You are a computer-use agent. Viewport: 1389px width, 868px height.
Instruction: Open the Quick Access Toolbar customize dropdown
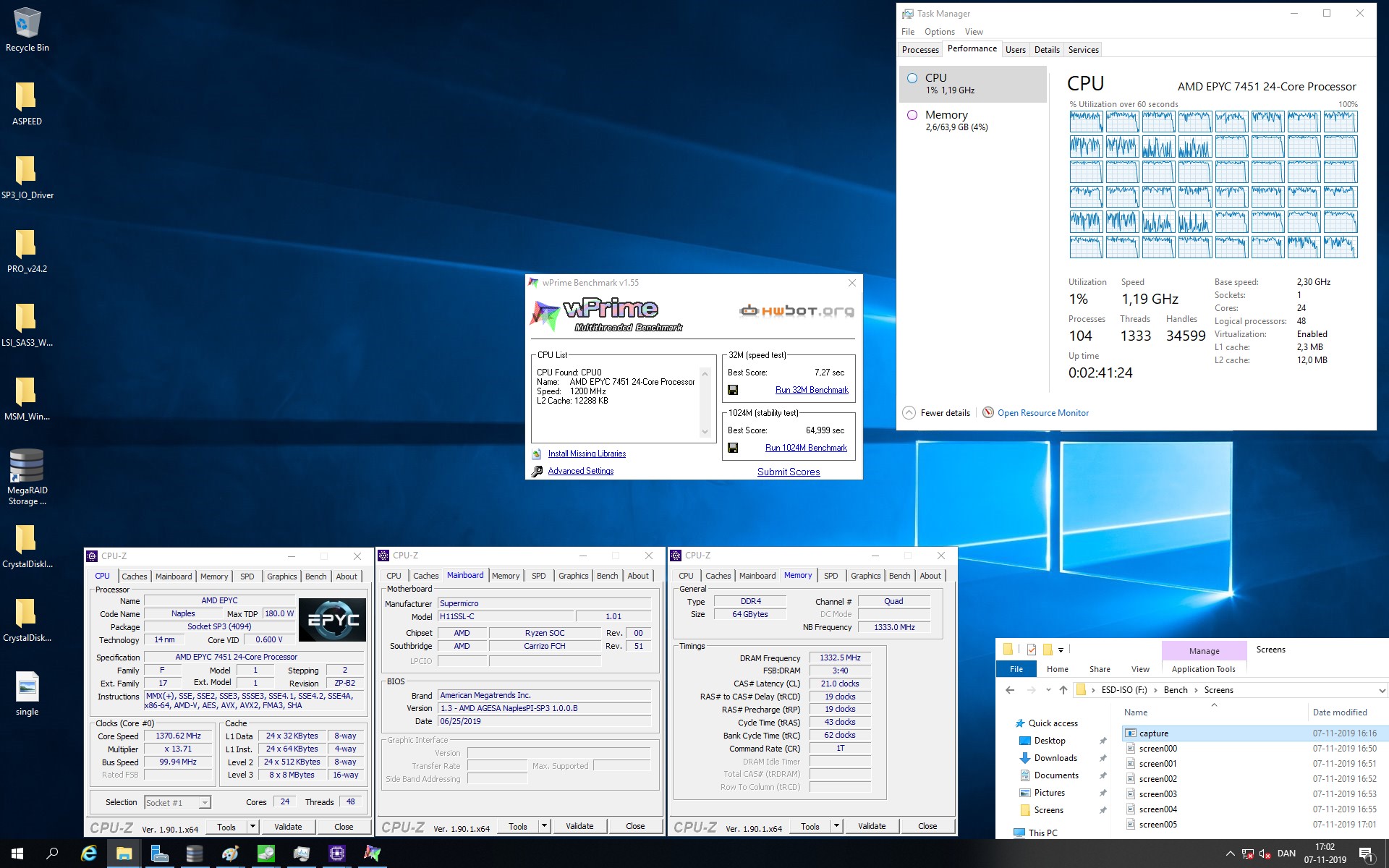coord(1061,650)
